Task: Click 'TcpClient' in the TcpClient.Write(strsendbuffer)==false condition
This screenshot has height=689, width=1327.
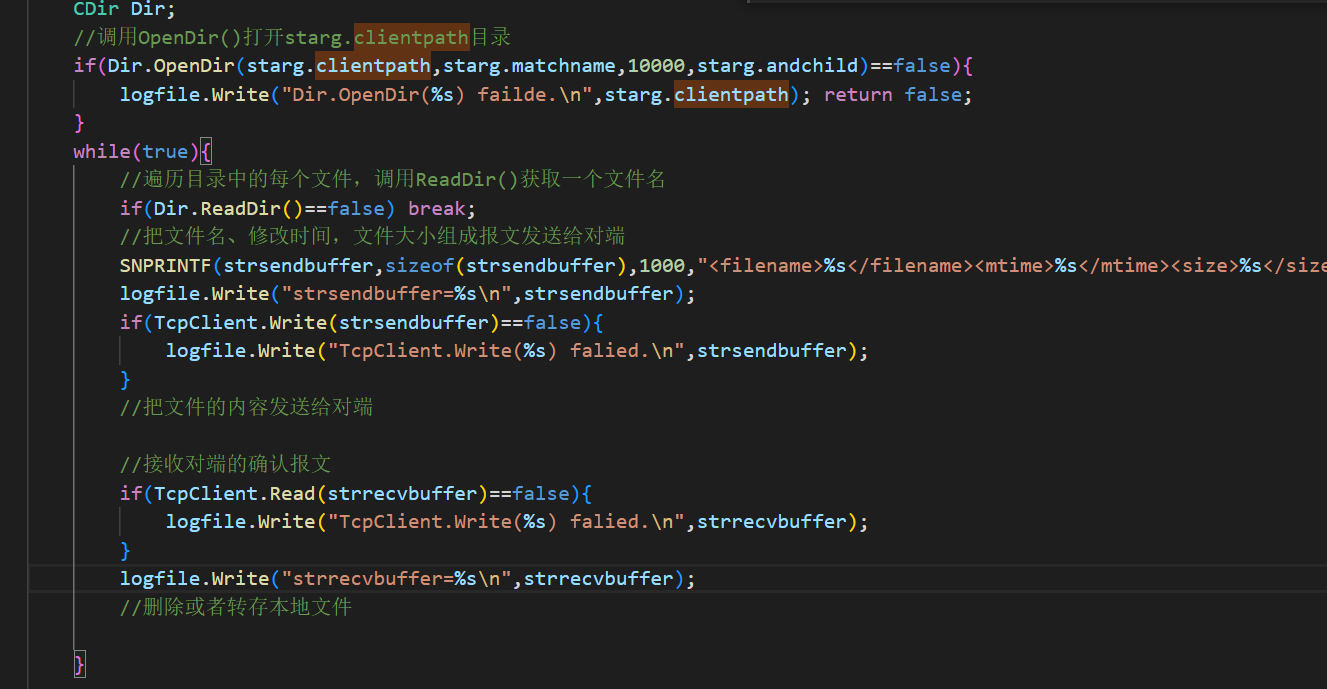Action: click(x=206, y=323)
